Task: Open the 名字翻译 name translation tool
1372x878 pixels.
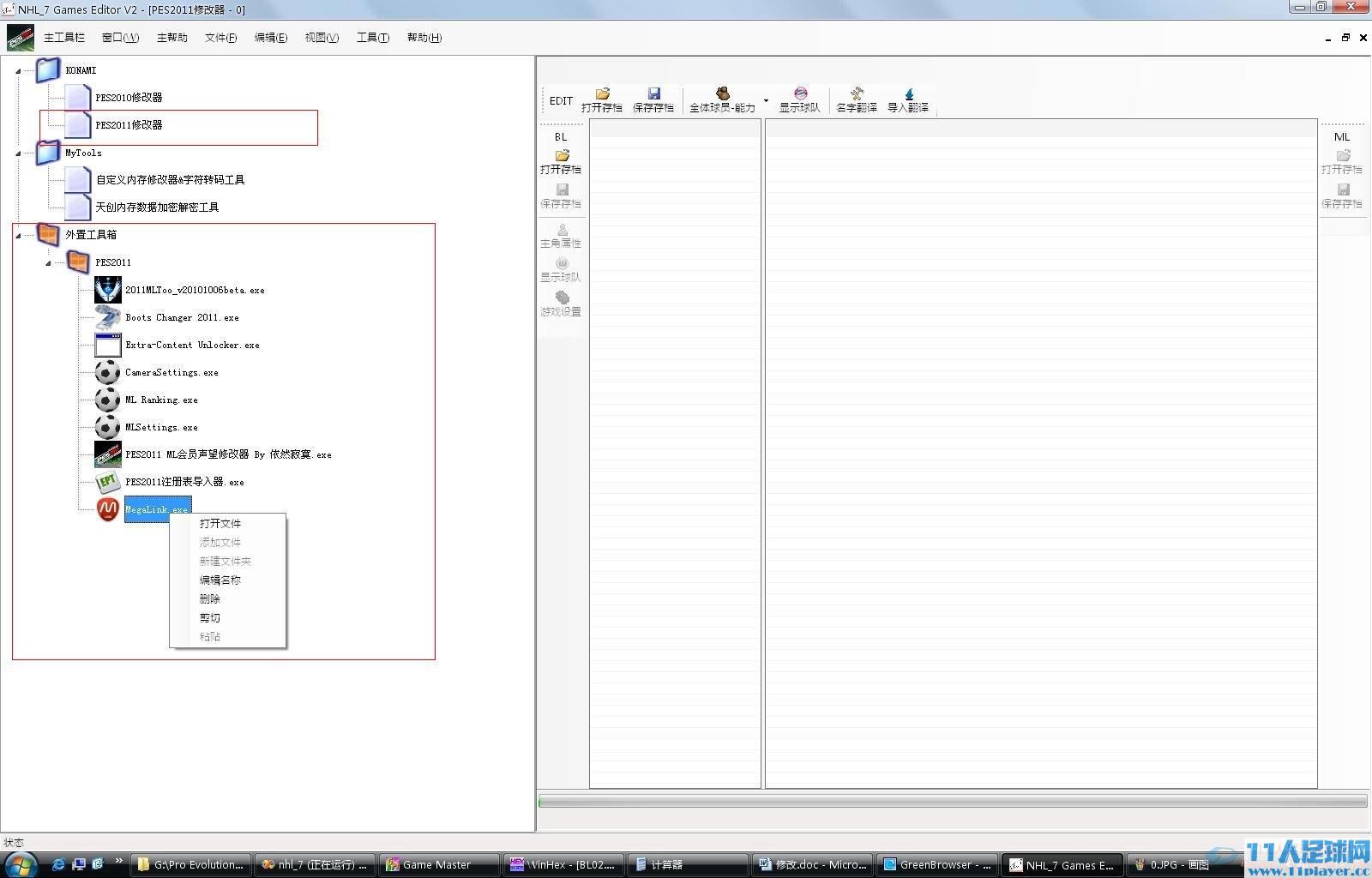Action: (x=856, y=99)
